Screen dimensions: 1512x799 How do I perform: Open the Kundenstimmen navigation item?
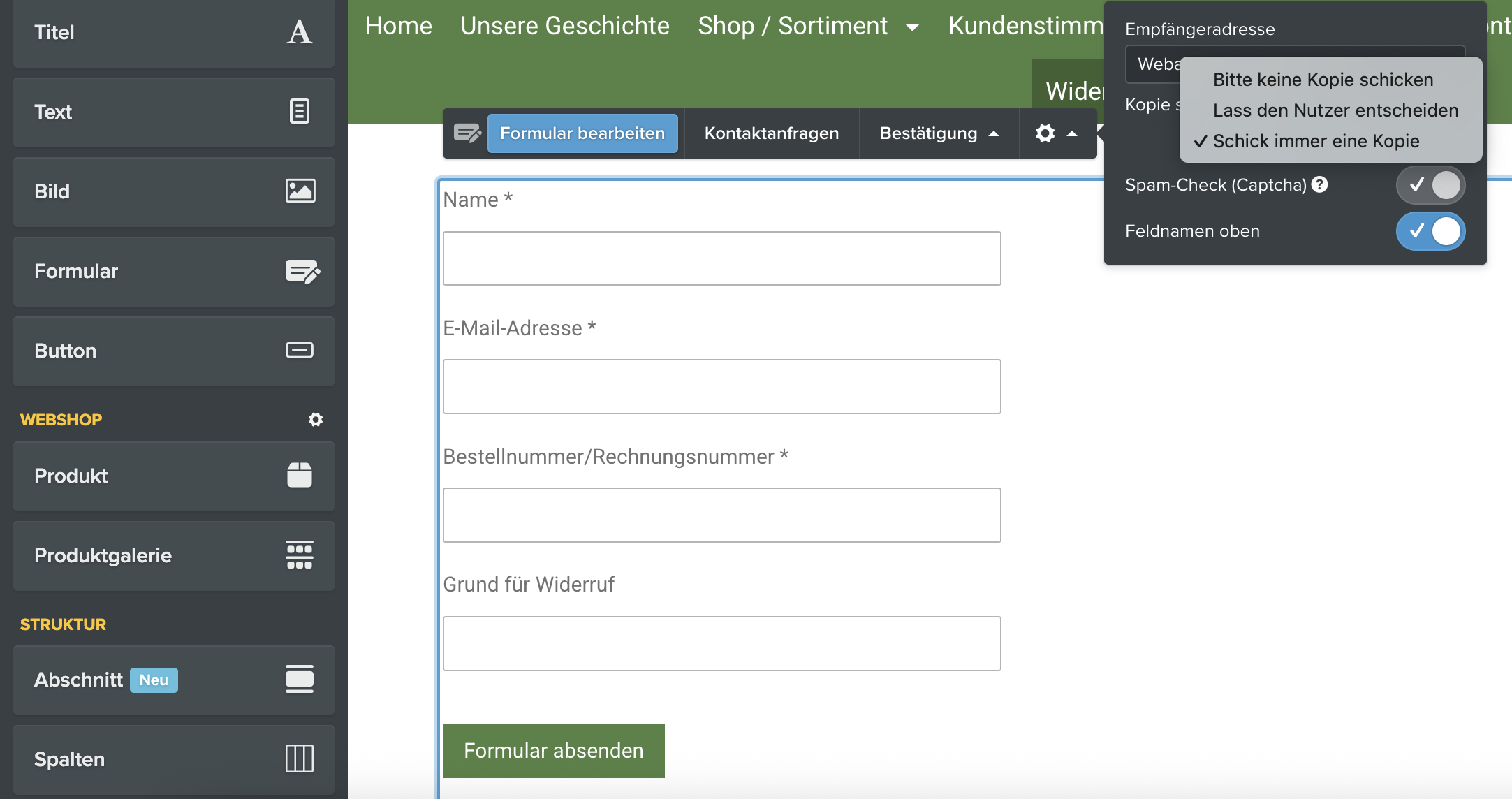(1026, 26)
